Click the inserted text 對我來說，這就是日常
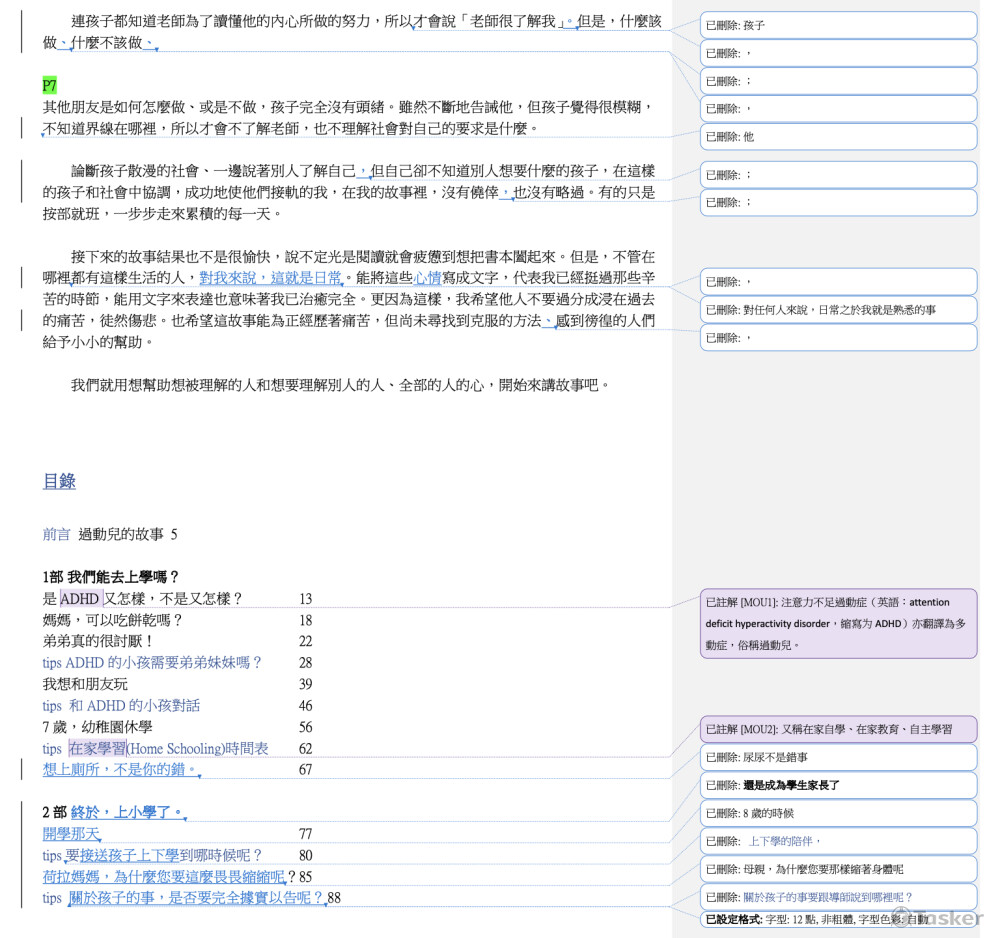The width and height of the screenshot is (1000, 938). pyautogui.click(x=270, y=278)
